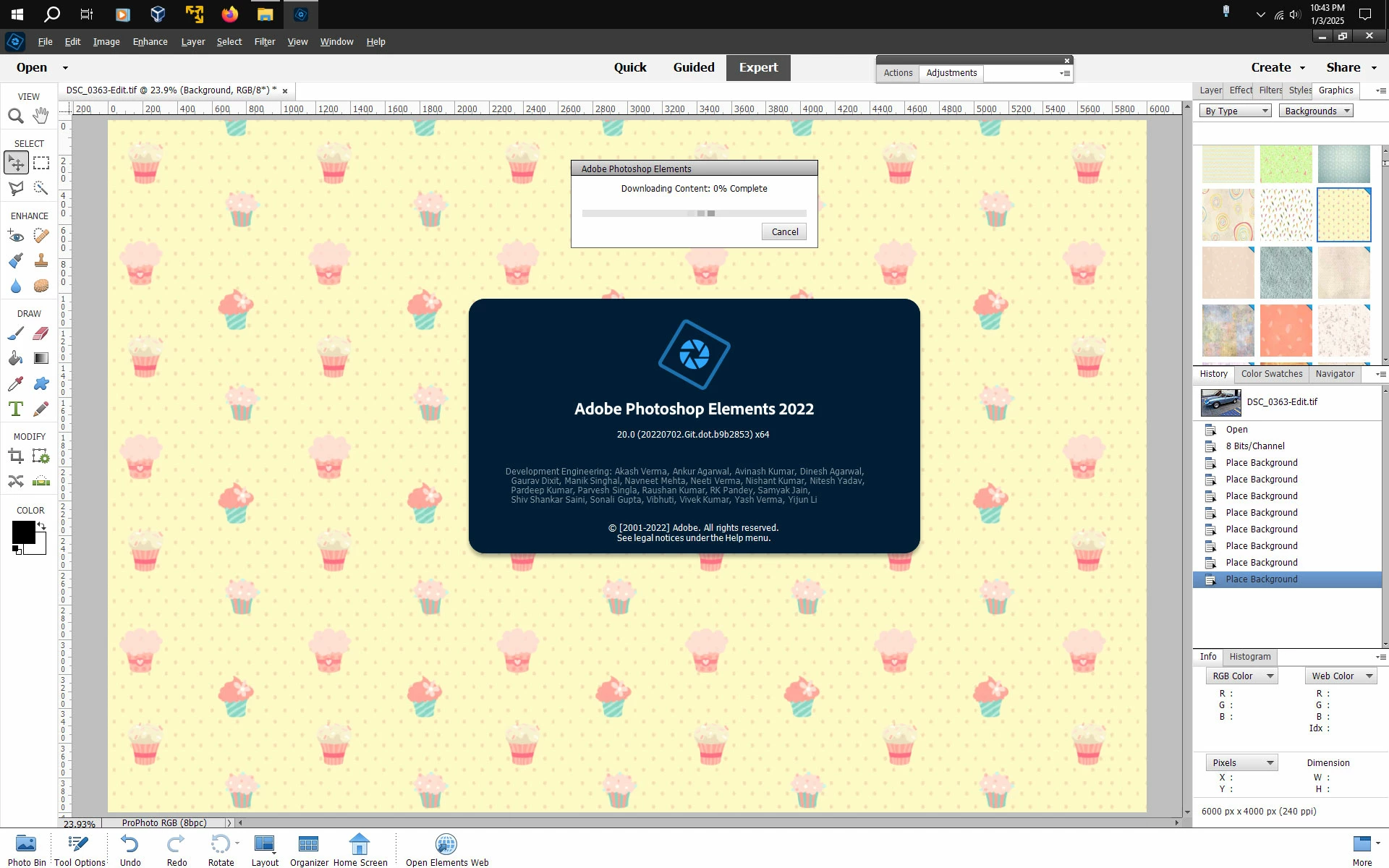
Task: Select the Clone Stamp tool
Action: (41, 260)
